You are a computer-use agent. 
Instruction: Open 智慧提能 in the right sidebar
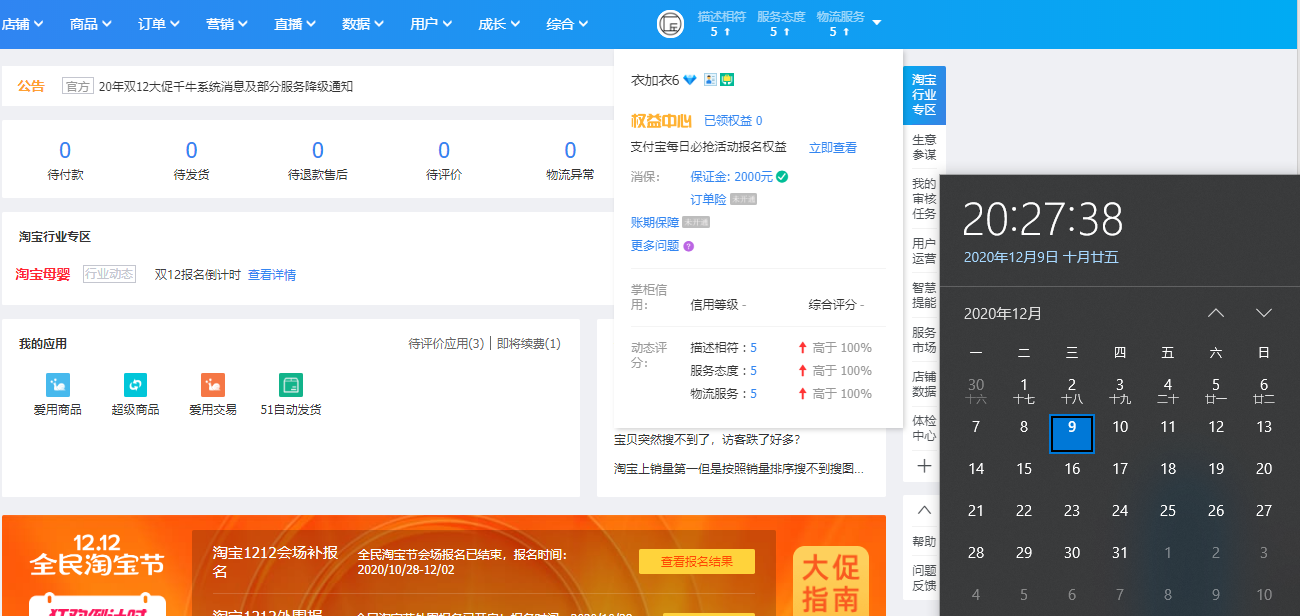pyautogui.click(x=924, y=294)
